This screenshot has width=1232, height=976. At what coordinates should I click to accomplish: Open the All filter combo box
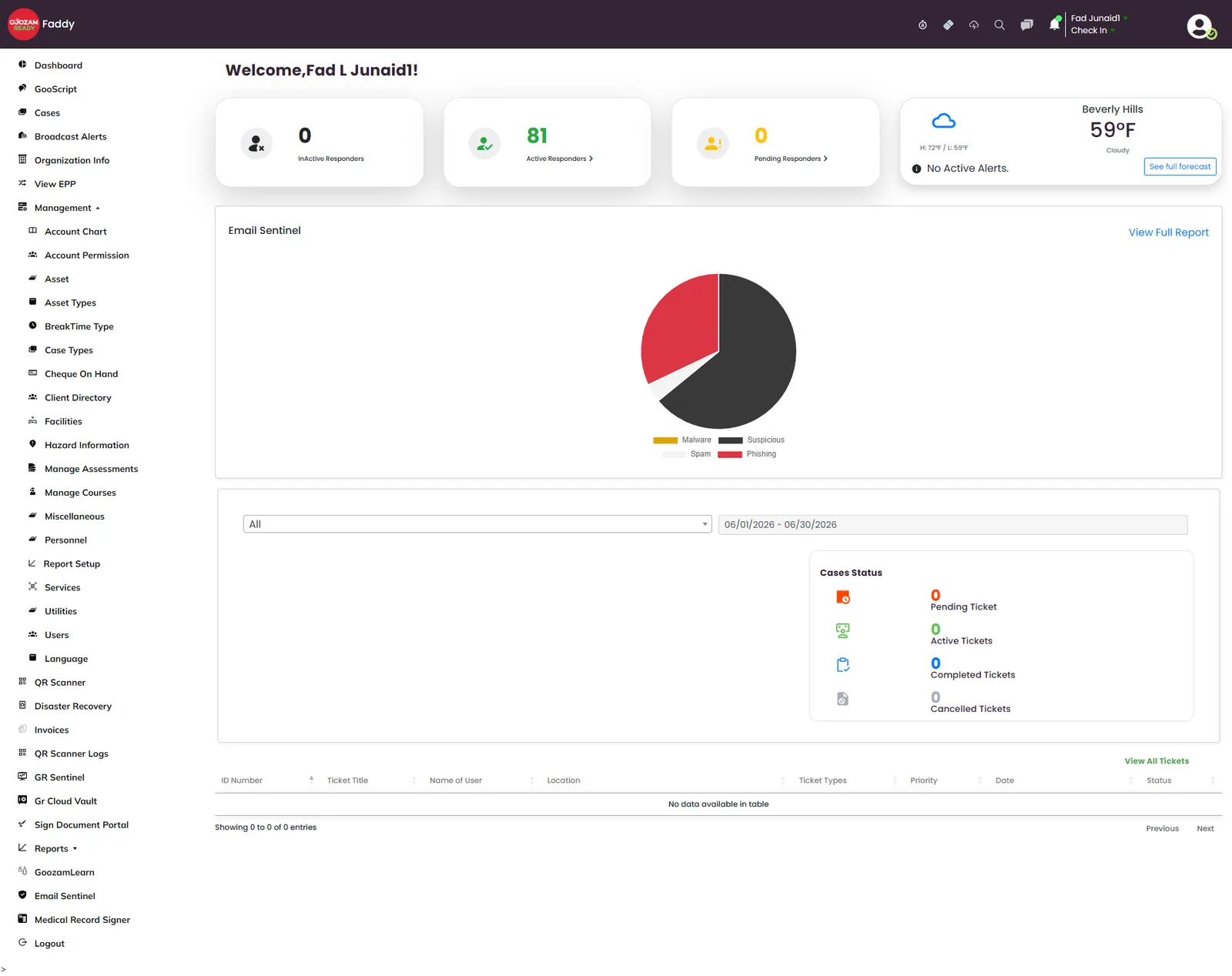[x=477, y=524]
